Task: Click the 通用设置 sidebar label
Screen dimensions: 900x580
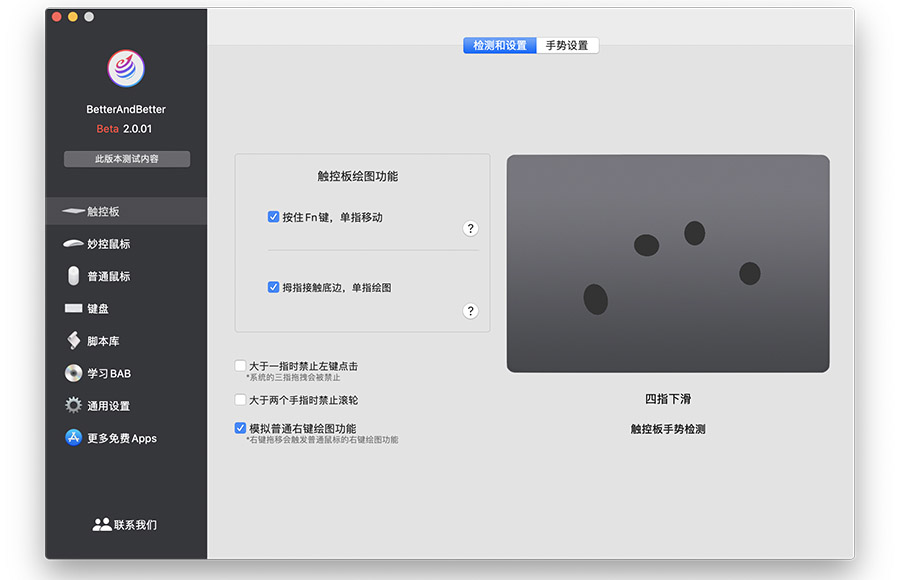Action: [x=108, y=406]
